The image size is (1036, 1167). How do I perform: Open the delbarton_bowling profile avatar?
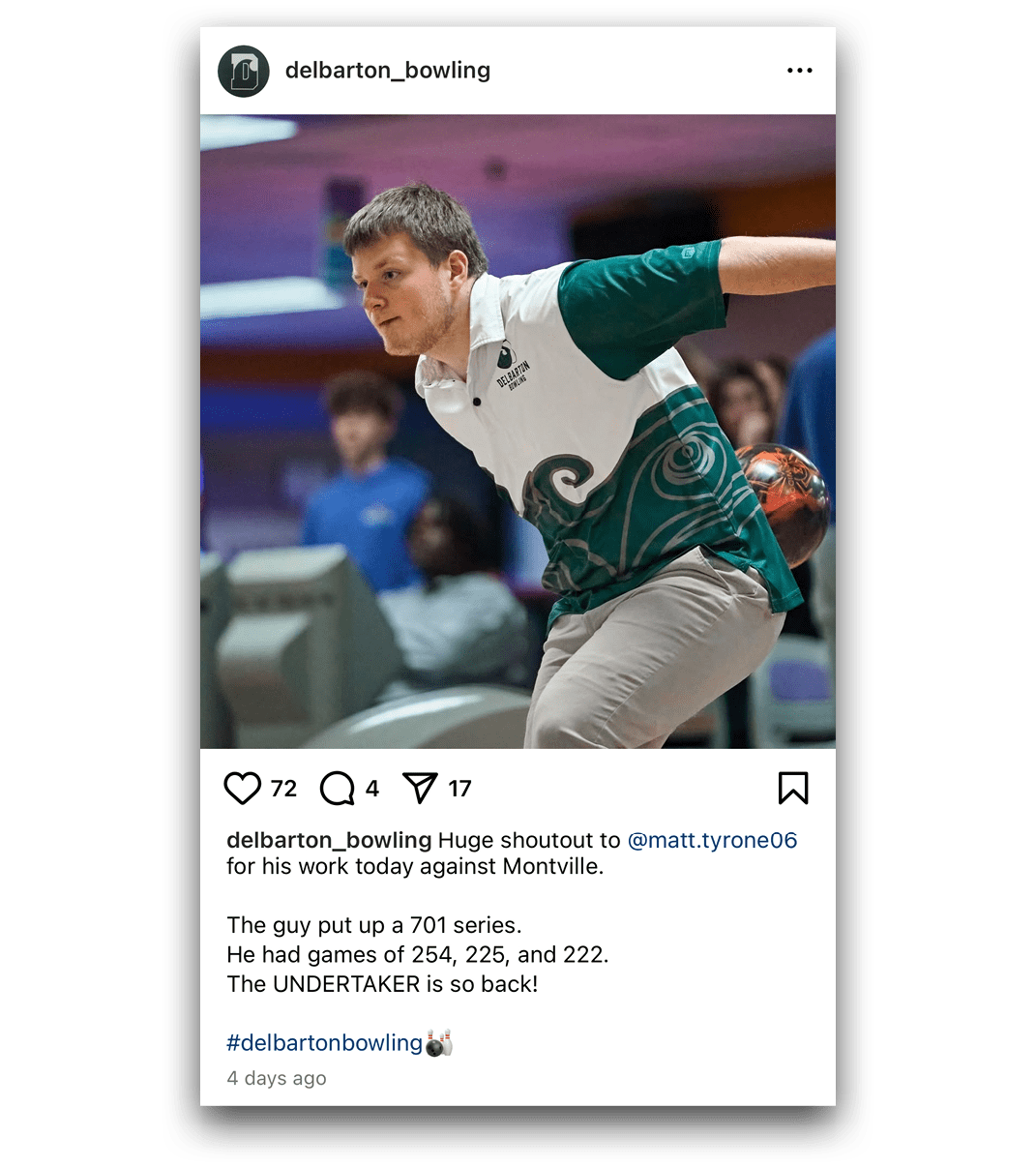(243, 71)
